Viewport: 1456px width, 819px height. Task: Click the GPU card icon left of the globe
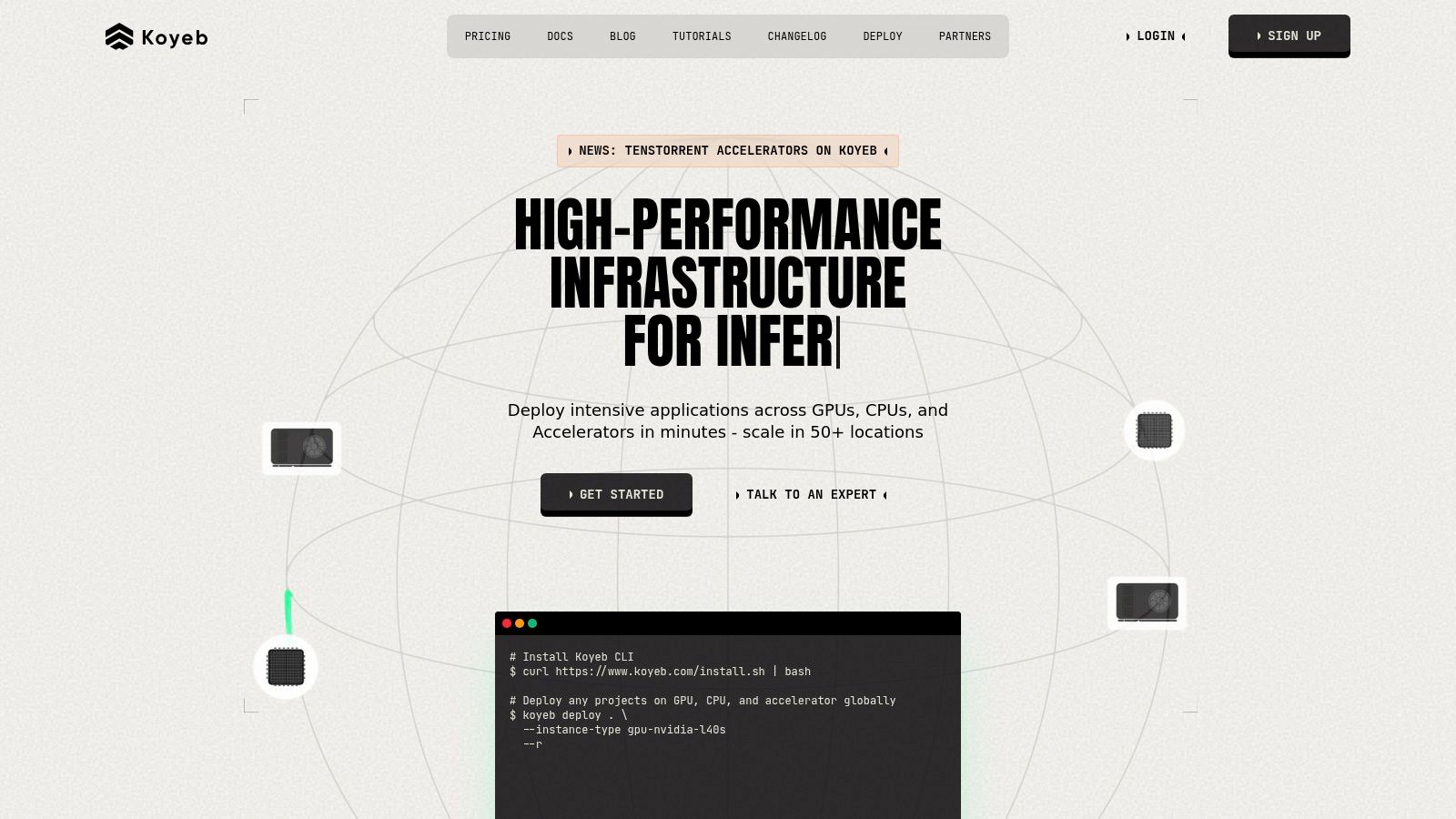[x=302, y=448]
